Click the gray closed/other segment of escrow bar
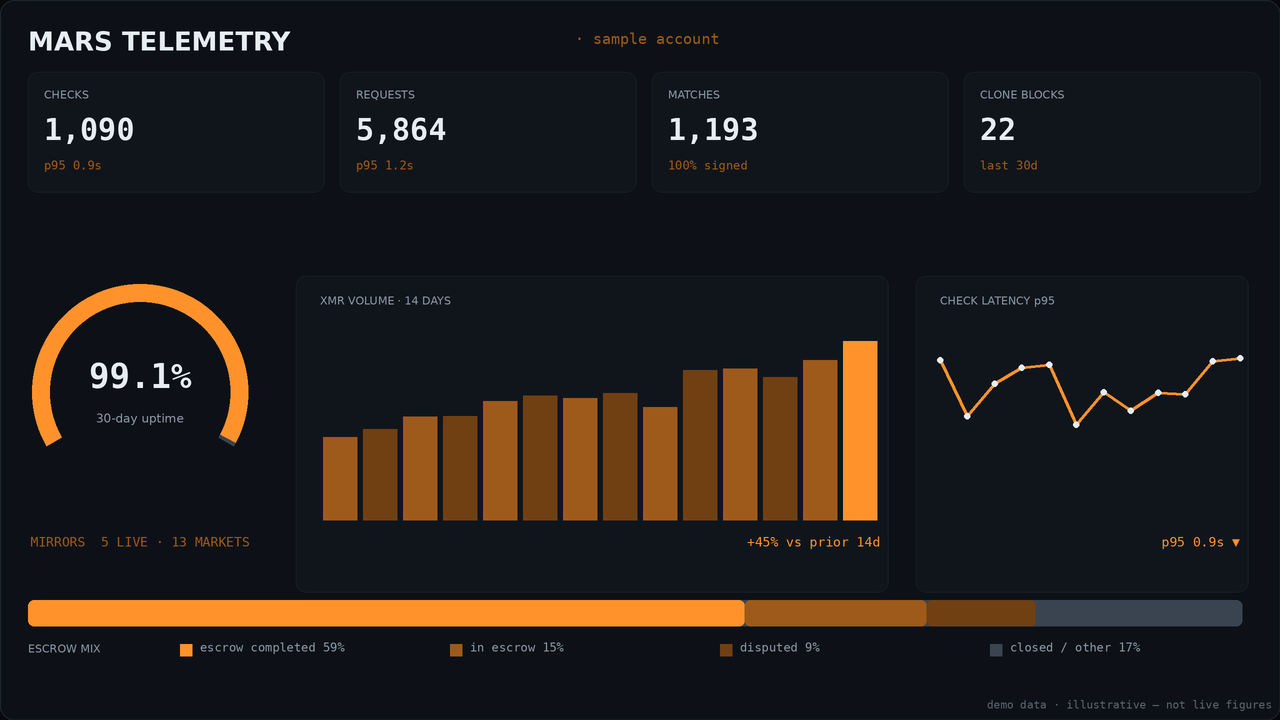This screenshot has width=1280, height=720. pyautogui.click(x=1139, y=613)
